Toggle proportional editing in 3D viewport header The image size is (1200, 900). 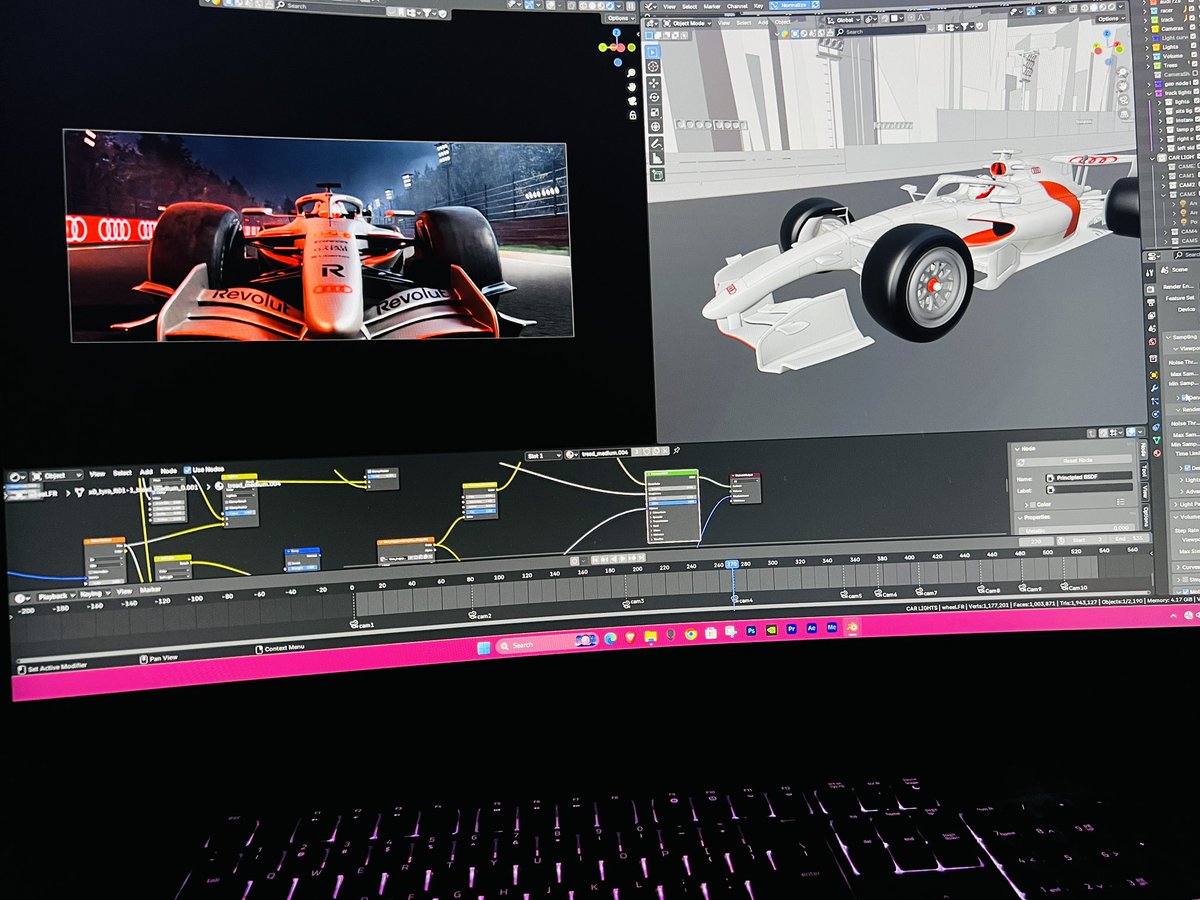click(912, 18)
